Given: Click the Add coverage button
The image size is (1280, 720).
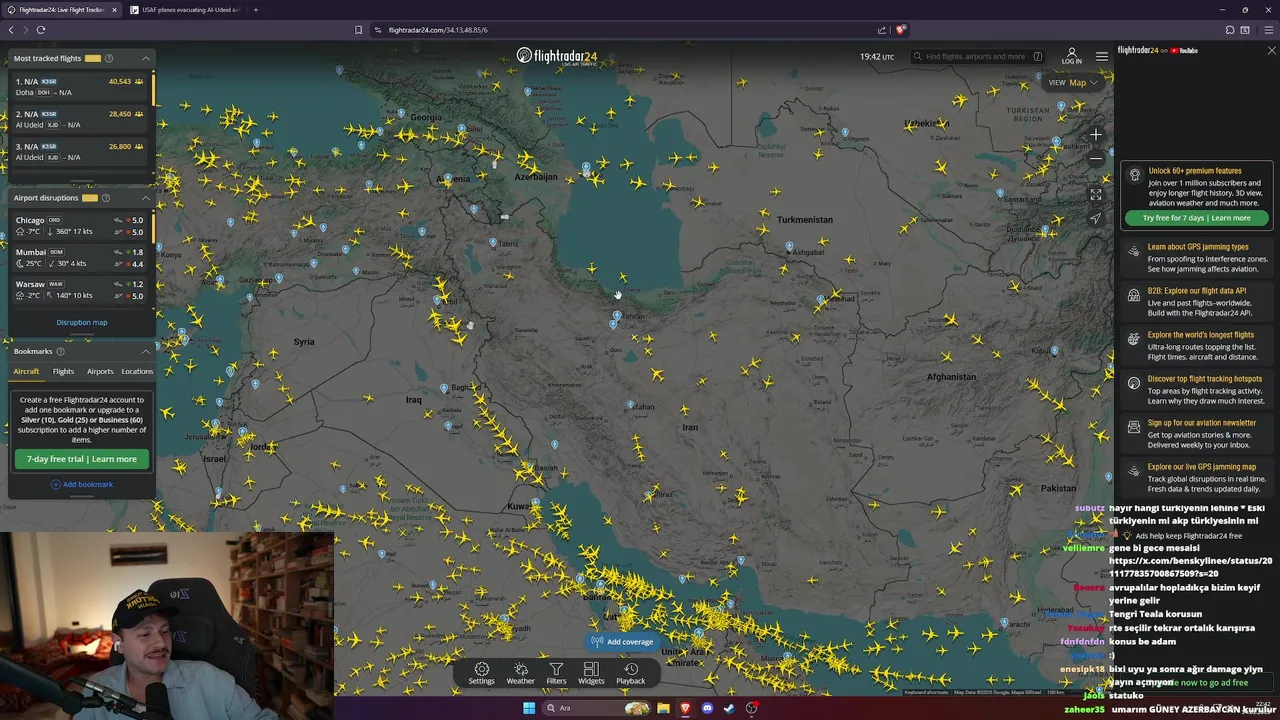Looking at the screenshot, I should click(x=622, y=642).
